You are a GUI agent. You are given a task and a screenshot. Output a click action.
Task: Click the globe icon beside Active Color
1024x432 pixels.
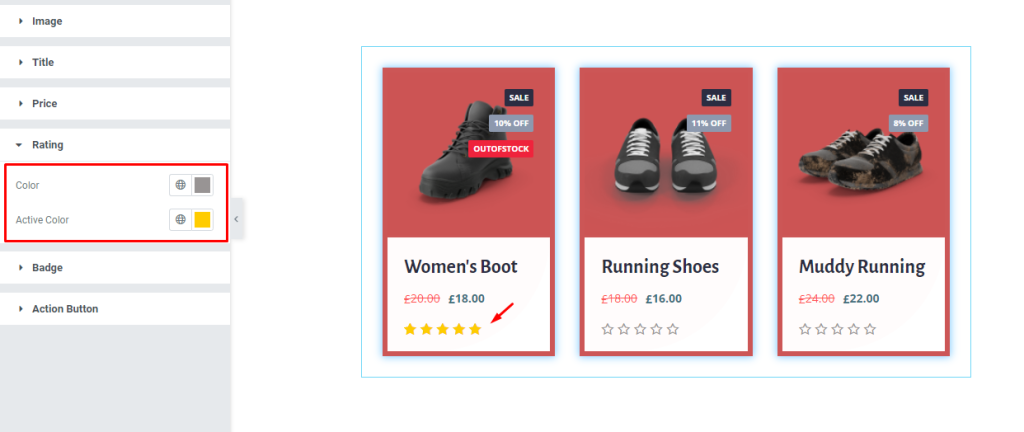tap(180, 220)
